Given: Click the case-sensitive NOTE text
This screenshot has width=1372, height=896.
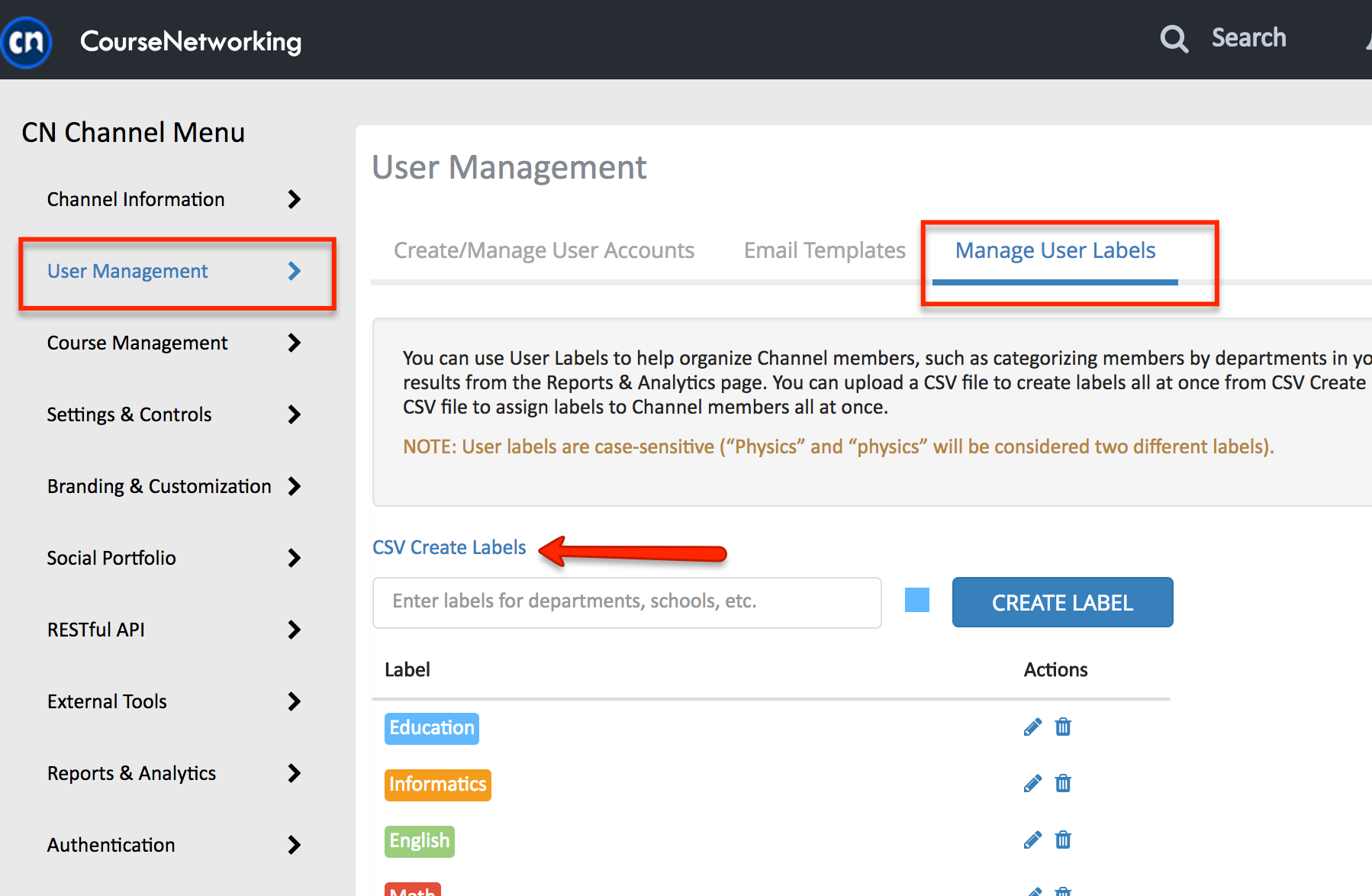Looking at the screenshot, I should click(839, 446).
